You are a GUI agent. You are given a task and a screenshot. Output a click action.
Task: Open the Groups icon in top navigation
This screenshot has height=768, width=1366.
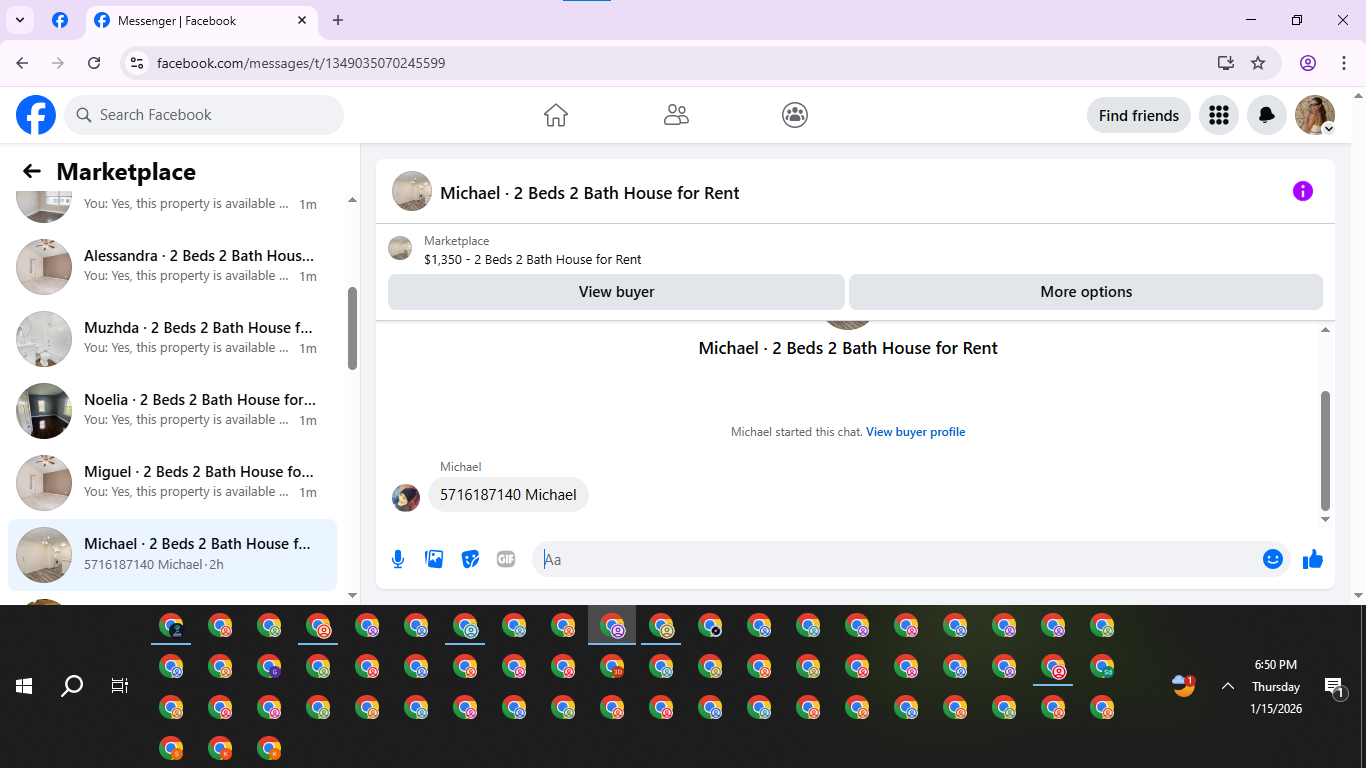coord(795,115)
